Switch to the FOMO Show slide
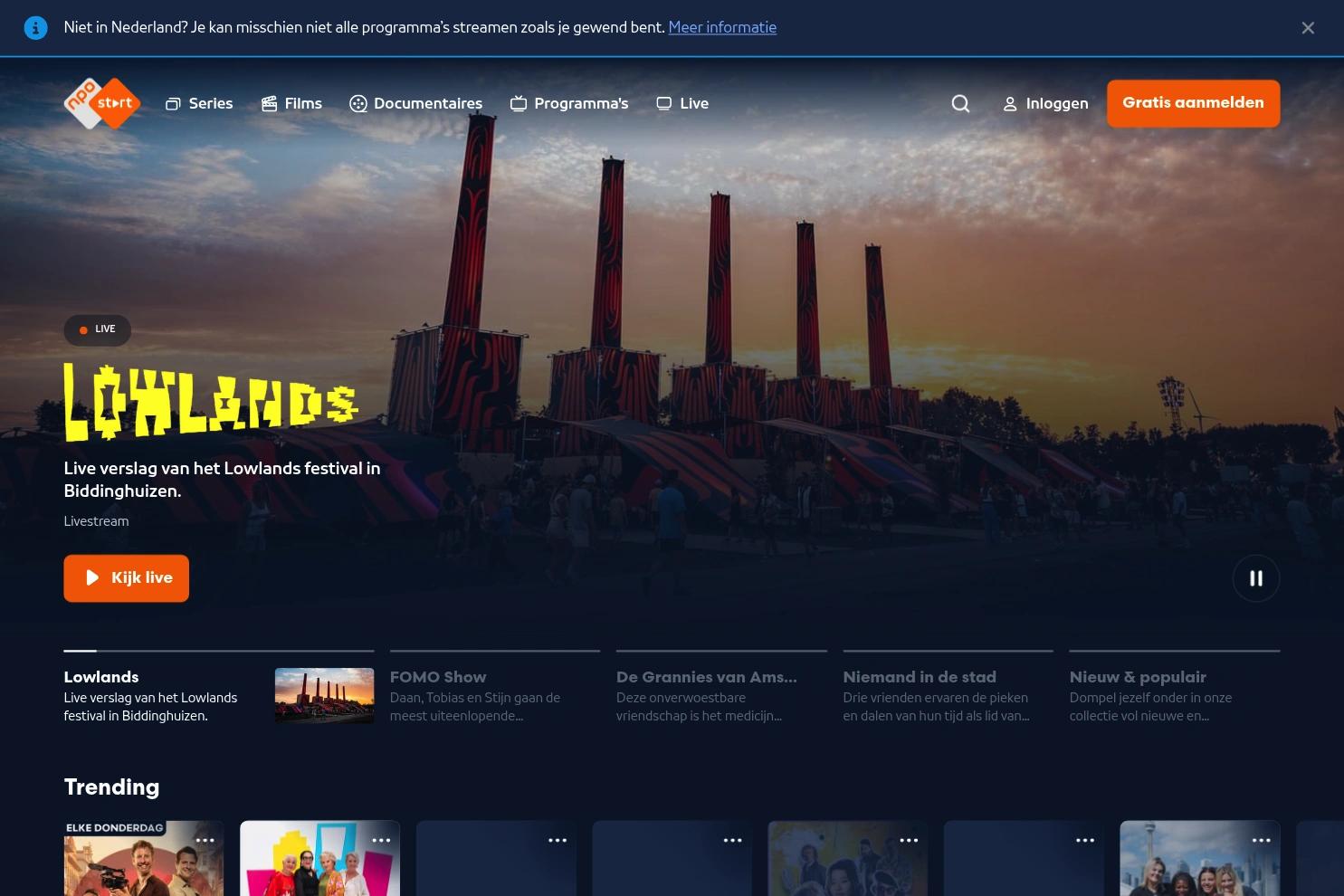This screenshot has width=1344, height=896. coord(495,688)
